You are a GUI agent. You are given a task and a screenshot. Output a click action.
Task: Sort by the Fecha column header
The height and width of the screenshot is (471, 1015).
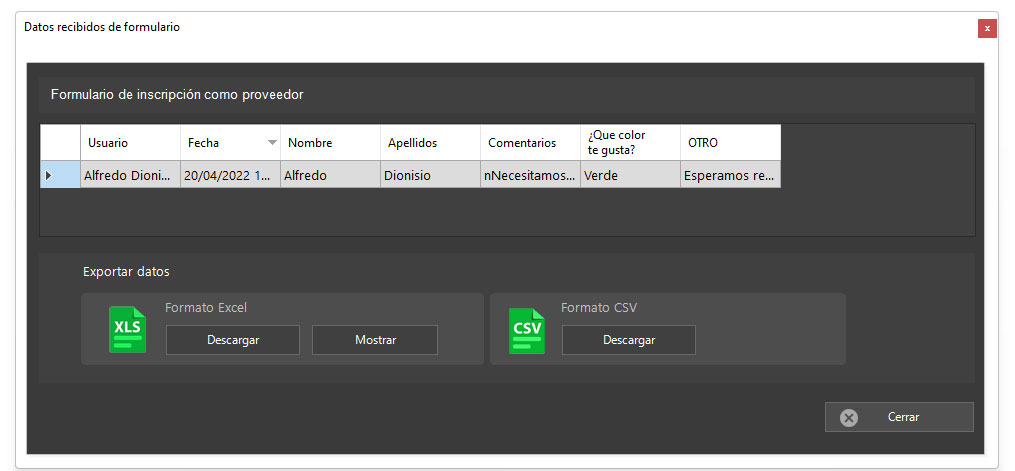[x=230, y=143]
